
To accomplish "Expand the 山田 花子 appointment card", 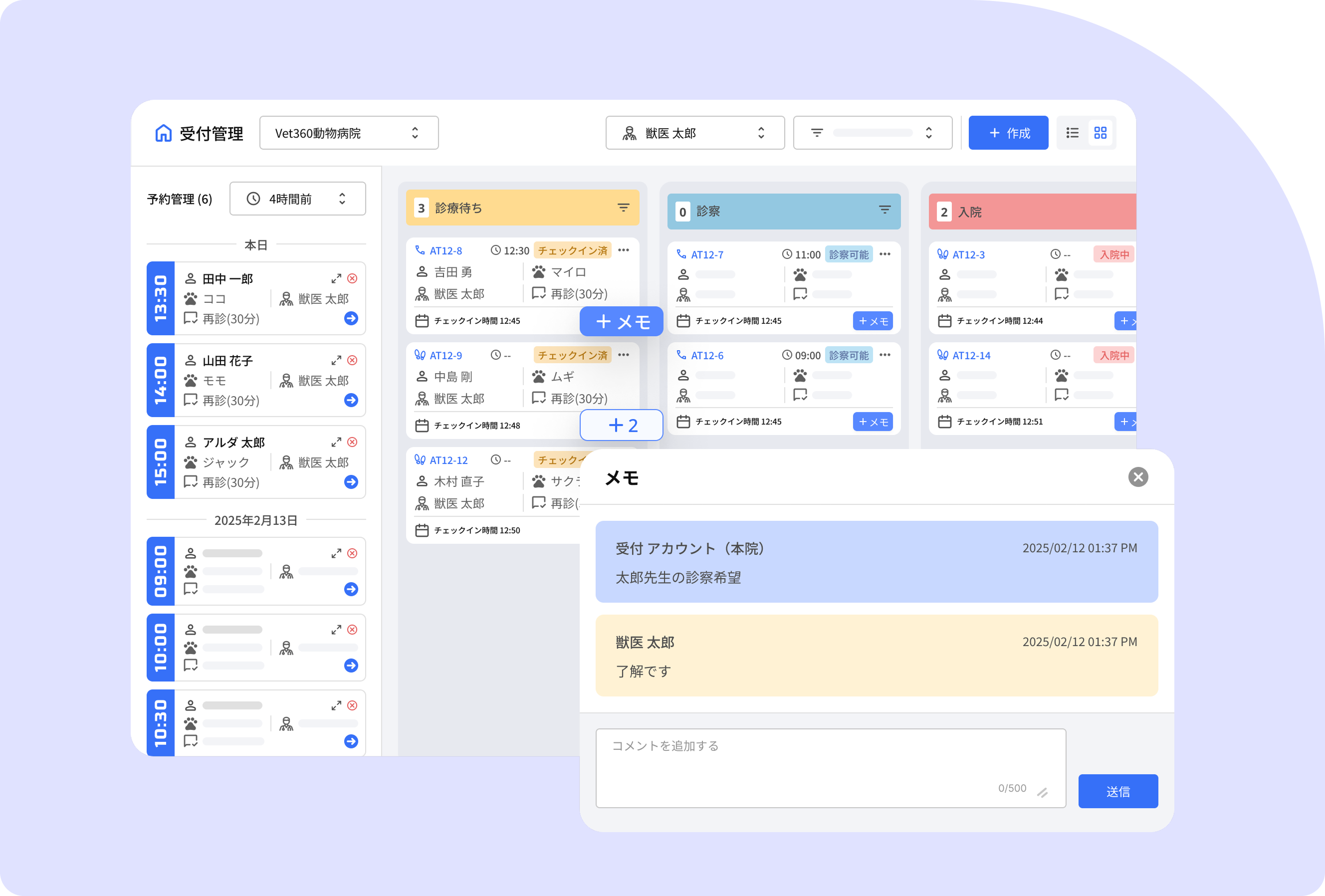I will [x=336, y=360].
